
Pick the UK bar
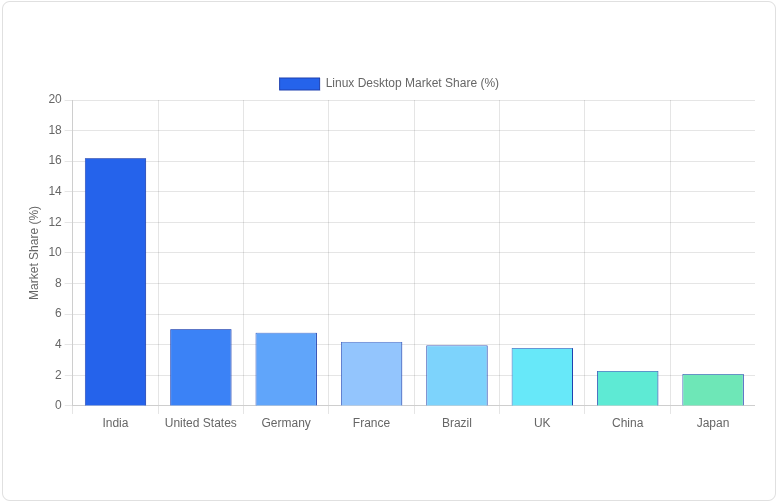tap(542, 377)
